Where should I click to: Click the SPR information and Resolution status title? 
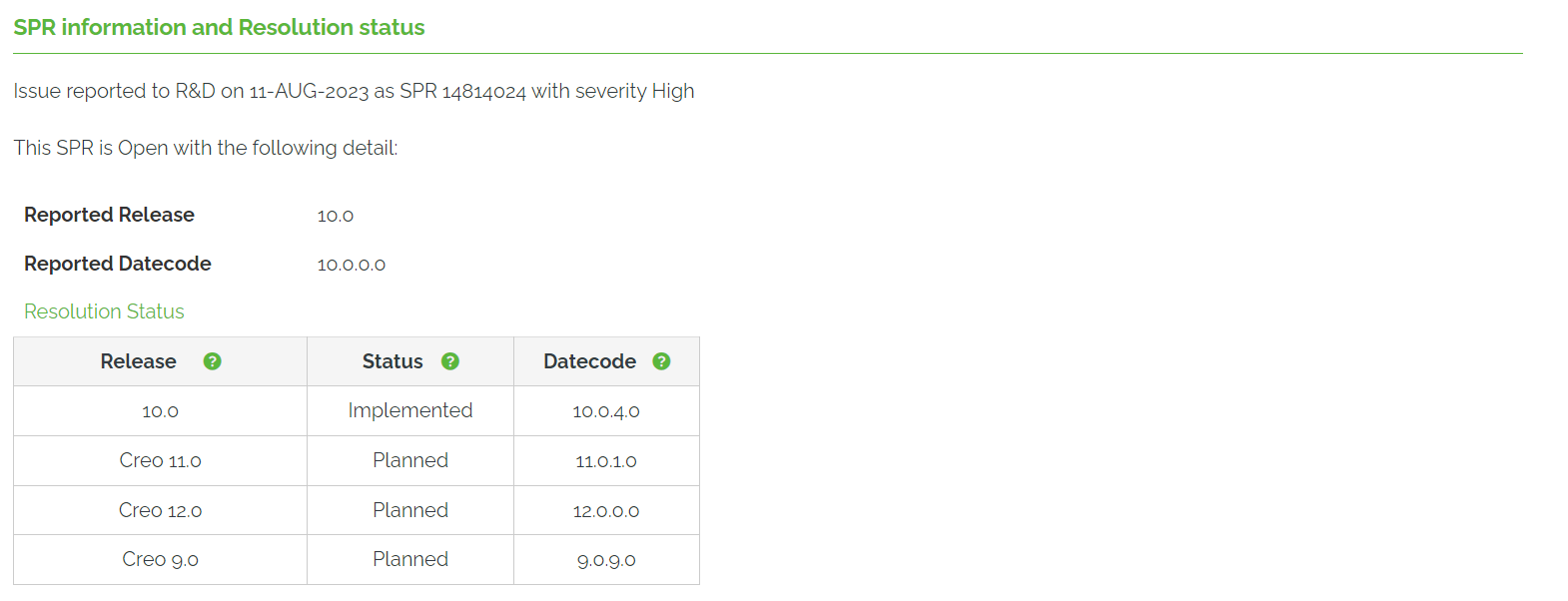click(219, 27)
